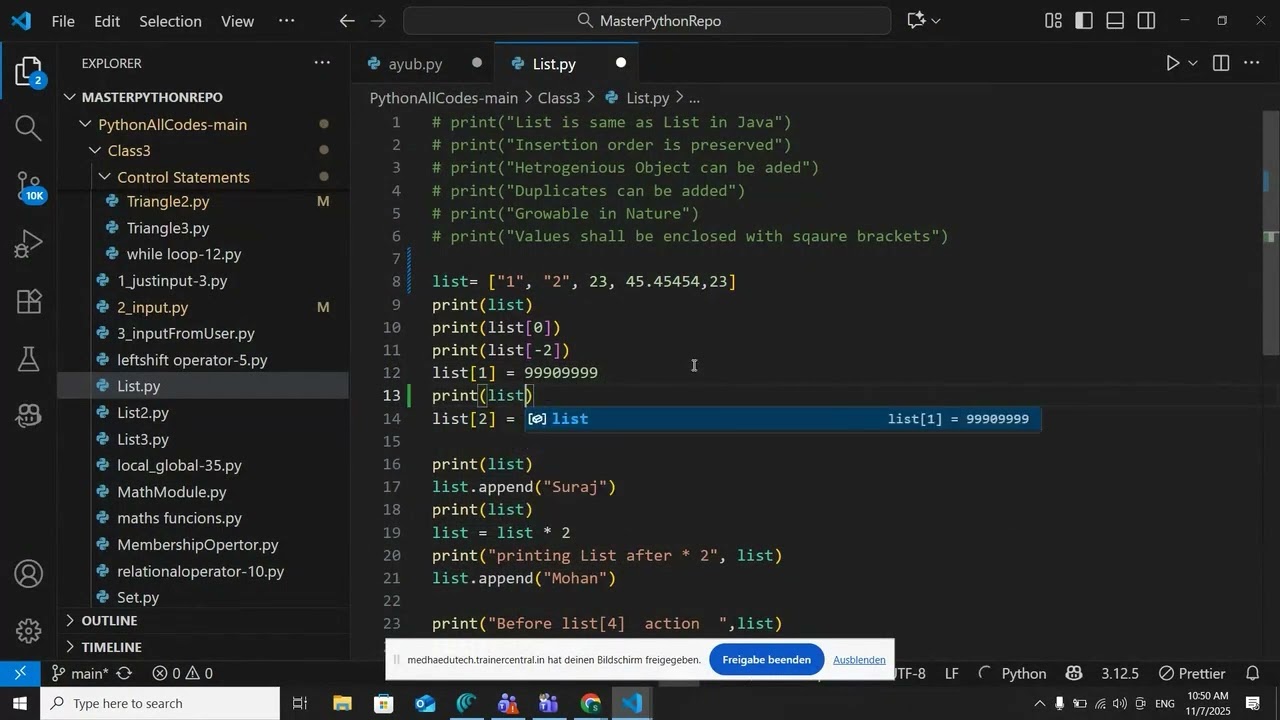
Task: Expand the TIMELINE section
Action: (x=202, y=647)
